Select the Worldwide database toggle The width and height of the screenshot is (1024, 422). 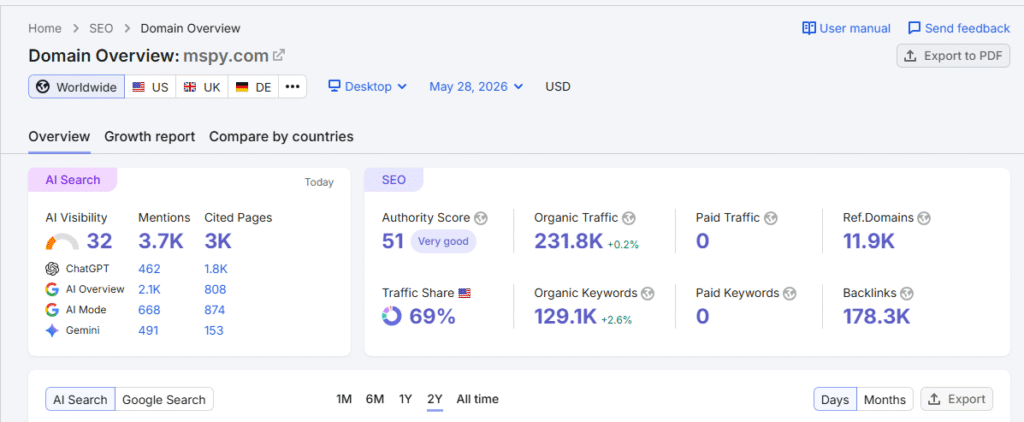[x=76, y=87]
